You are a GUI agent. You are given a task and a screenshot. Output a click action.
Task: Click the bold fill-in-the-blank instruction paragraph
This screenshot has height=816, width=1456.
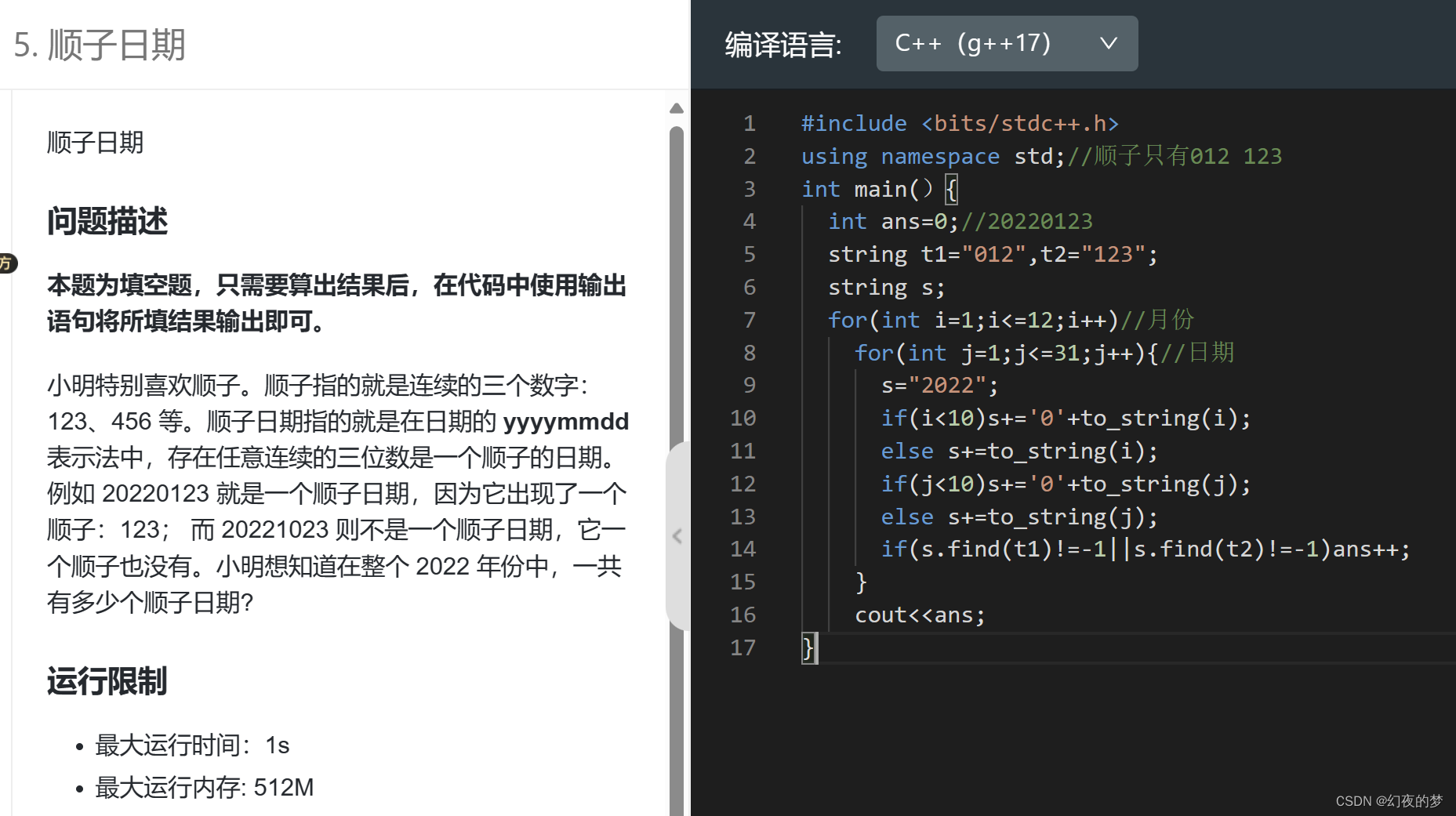pos(337,303)
